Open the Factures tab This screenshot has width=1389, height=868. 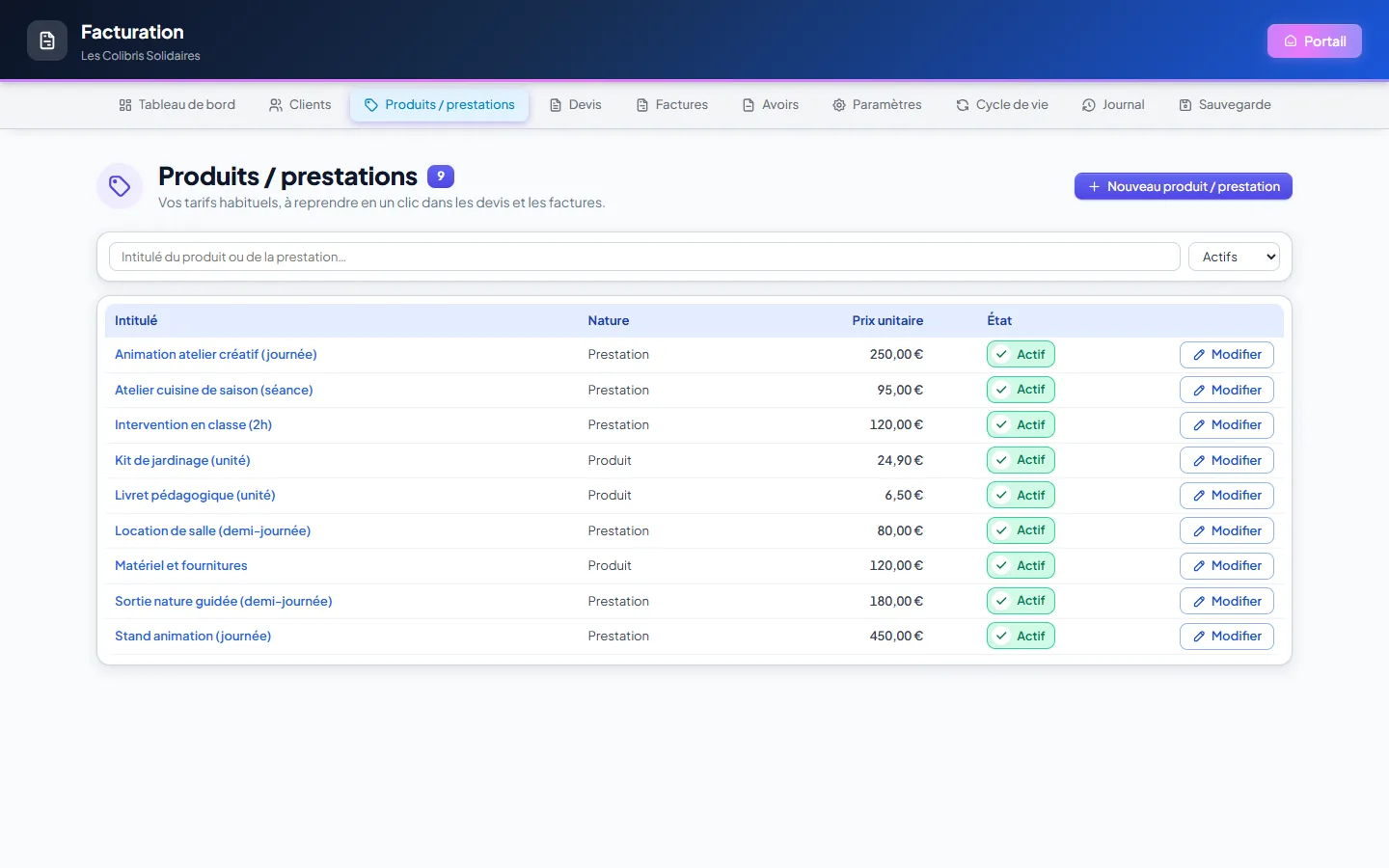(671, 105)
